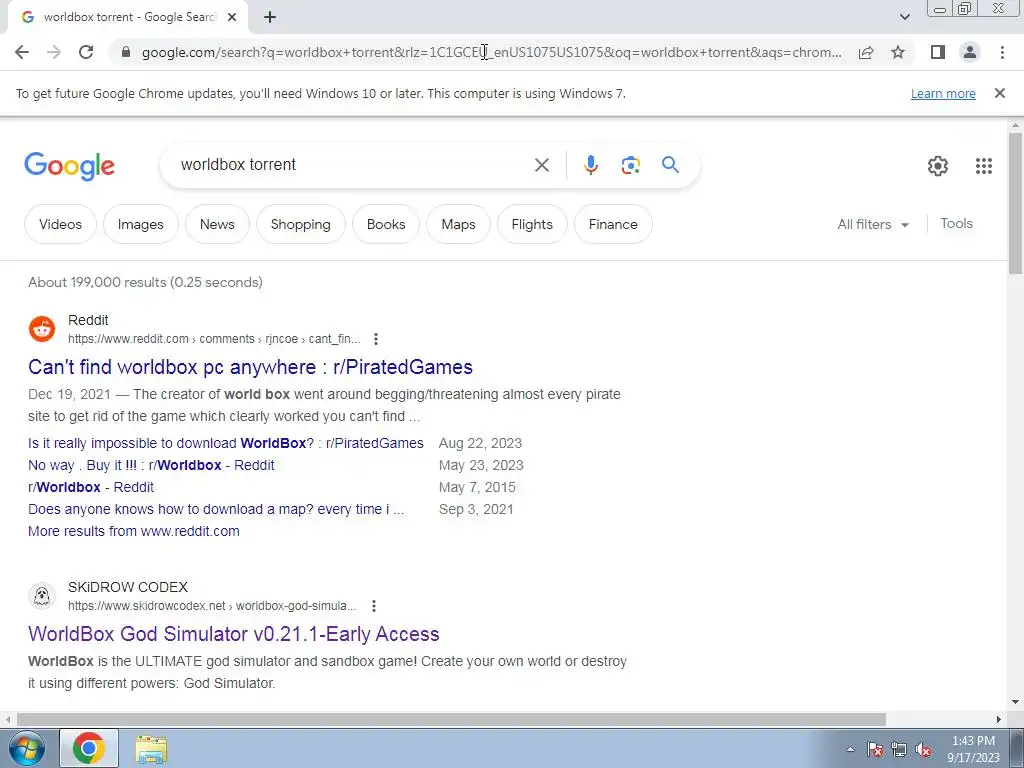Share this page via the address bar icon
Viewport: 1024px width, 768px height.
point(866,52)
